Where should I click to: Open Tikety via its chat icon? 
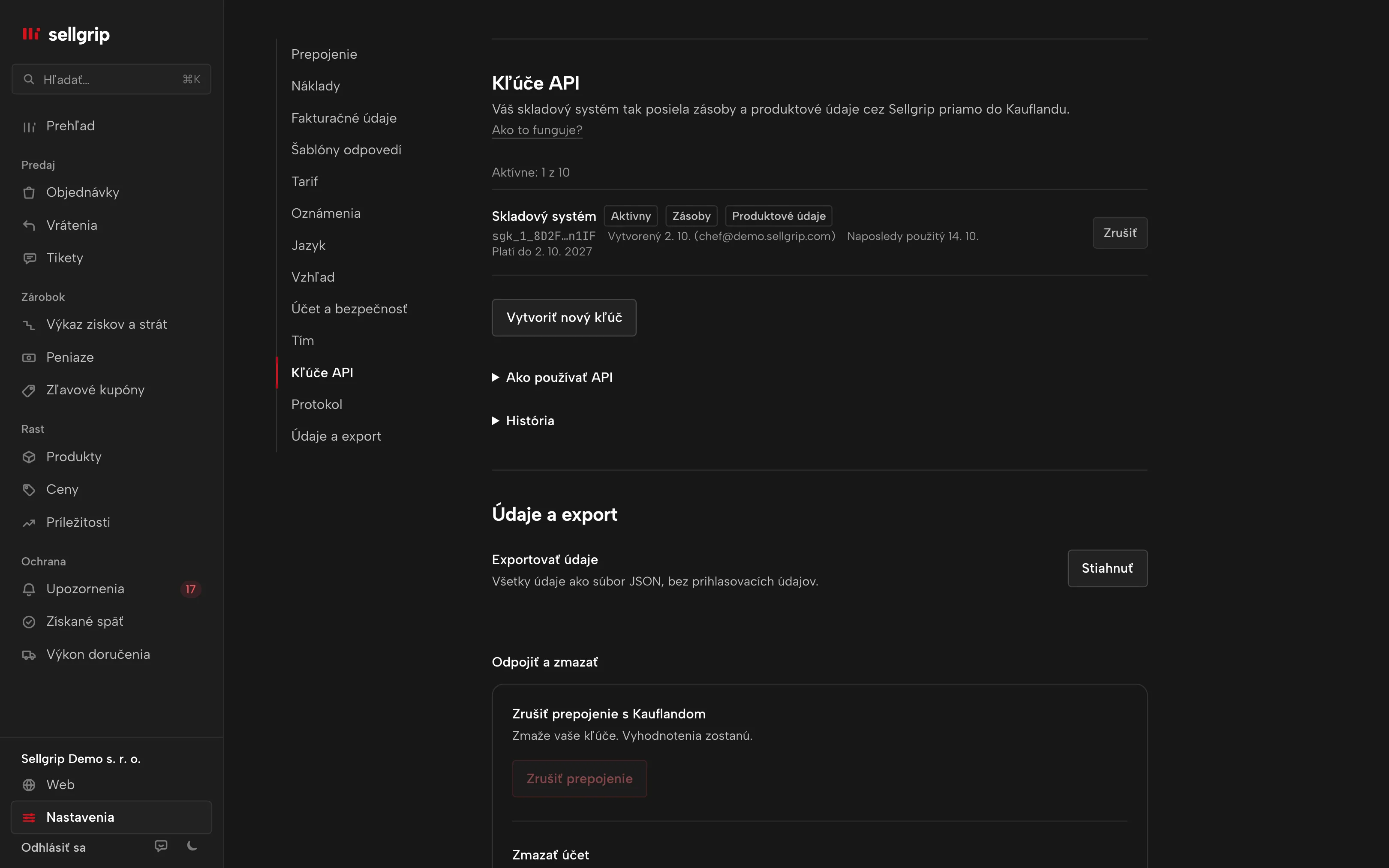click(29, 258)
